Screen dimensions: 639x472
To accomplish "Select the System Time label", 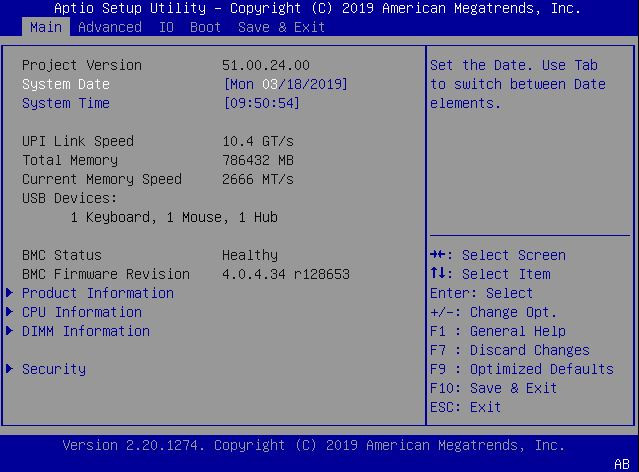I will (66, 103).
